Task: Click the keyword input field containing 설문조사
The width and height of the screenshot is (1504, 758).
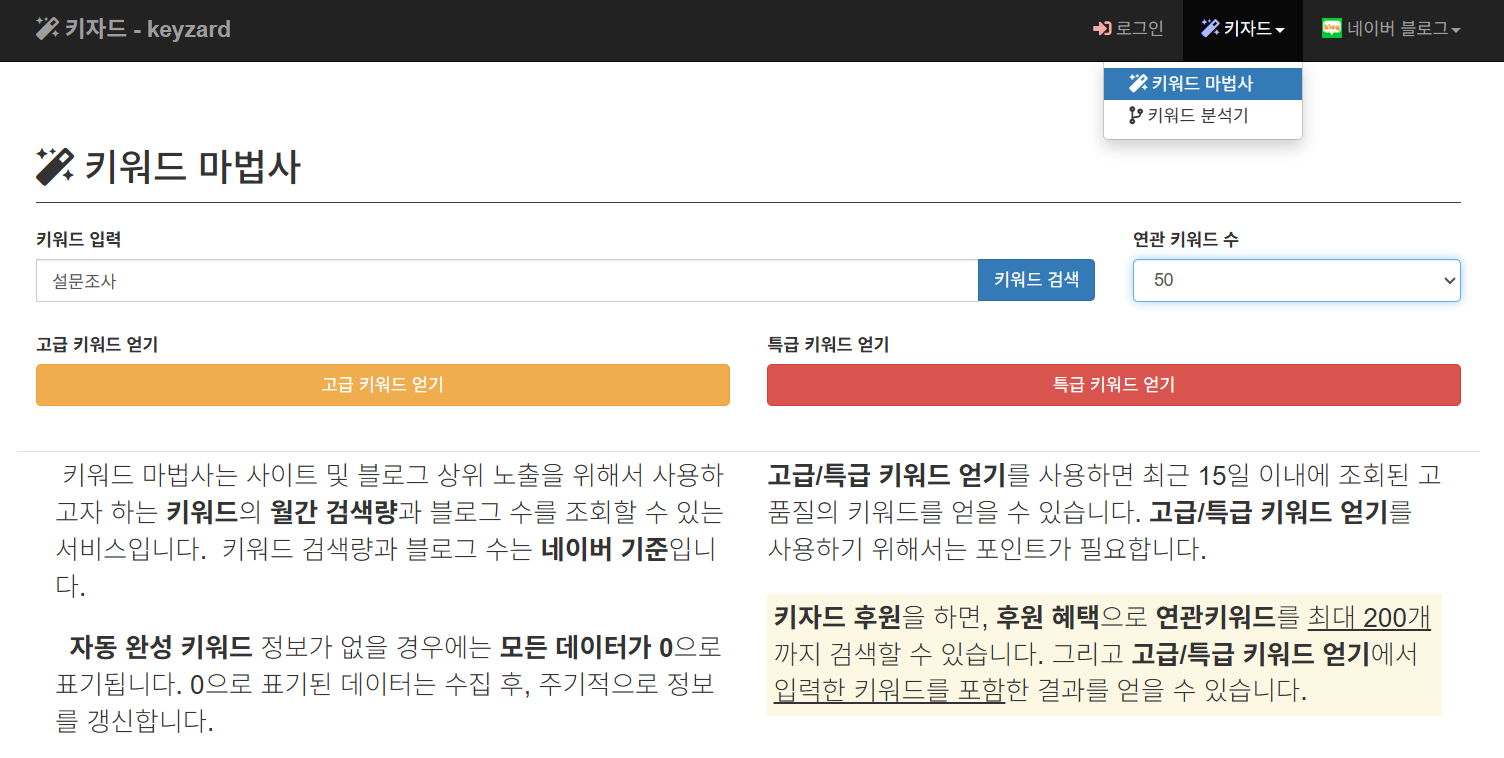Action: click(500, 280)
